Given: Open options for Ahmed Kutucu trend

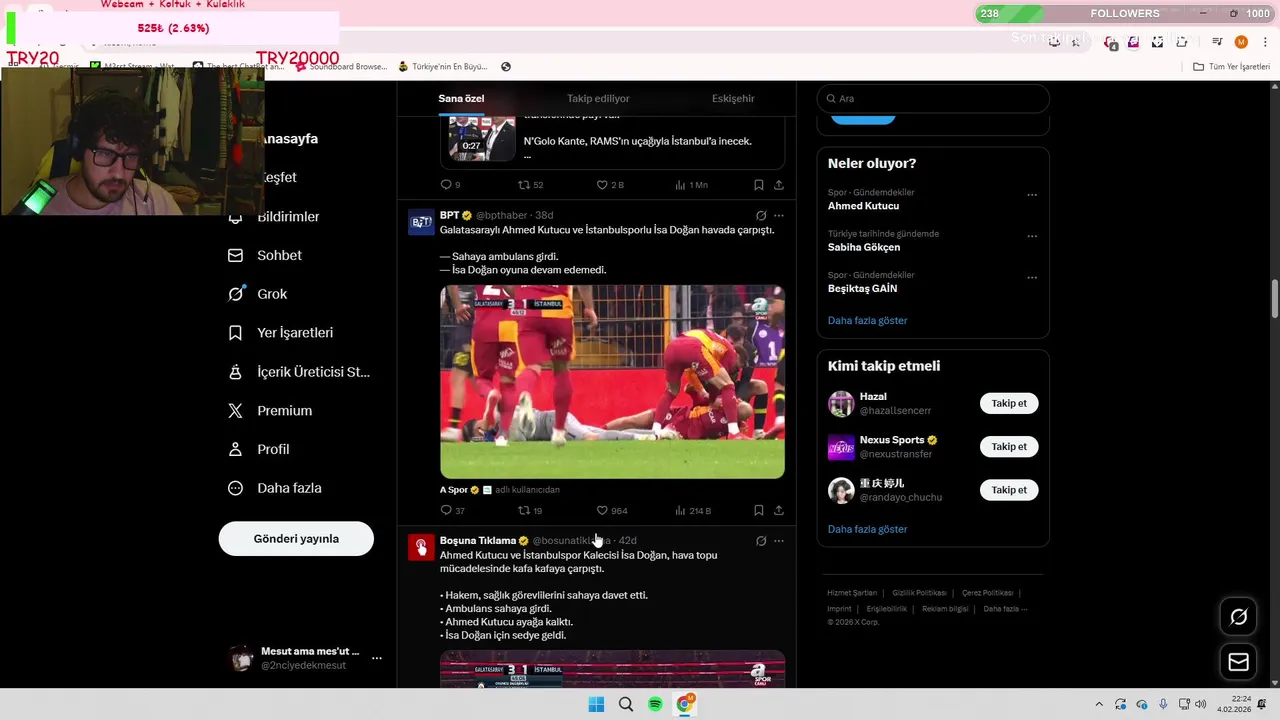Looking at the screenshot, I should [x=1032, y=195].
